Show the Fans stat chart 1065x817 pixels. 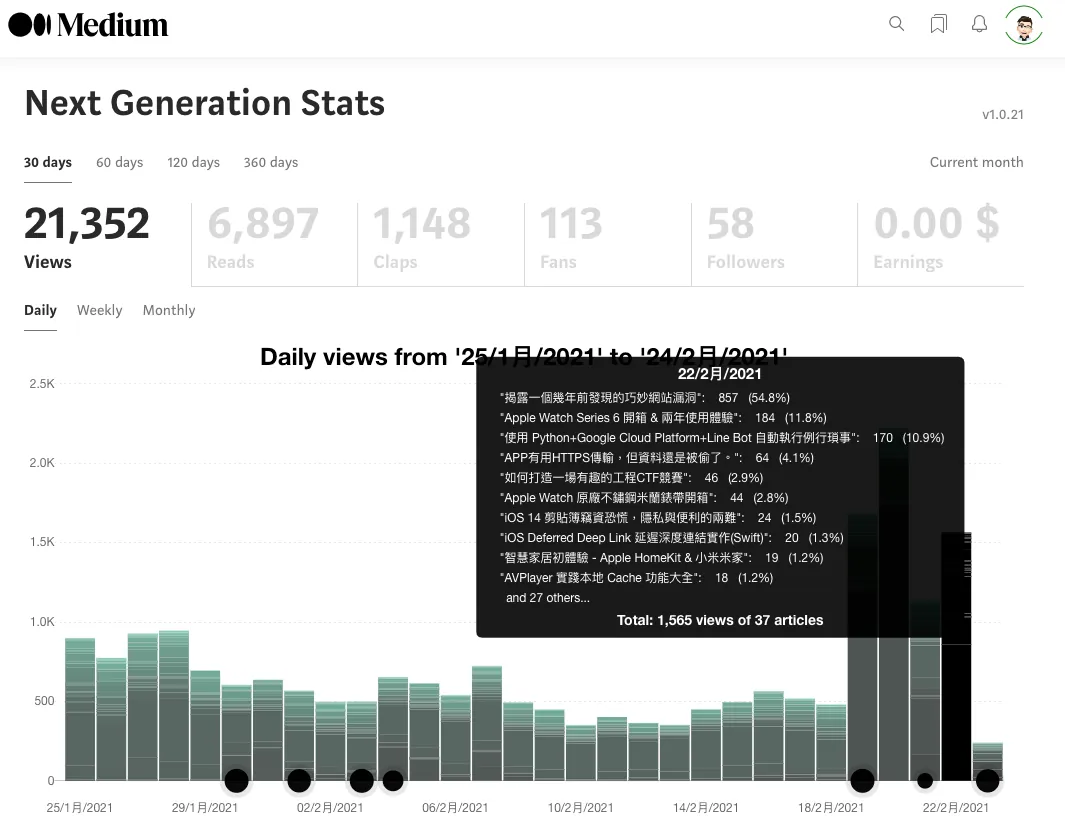571,238
